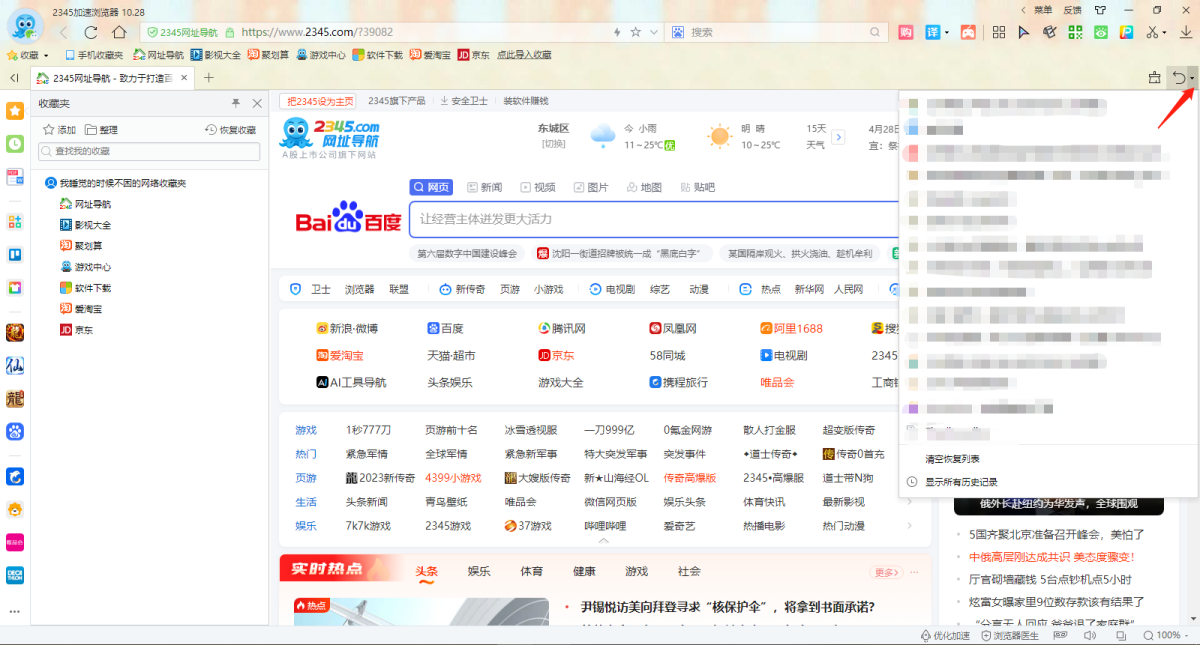Select 清空恢复列表 in the dropdown menu
The width and height of the screenshot is (1200, 645).
[x=952, y=459]
